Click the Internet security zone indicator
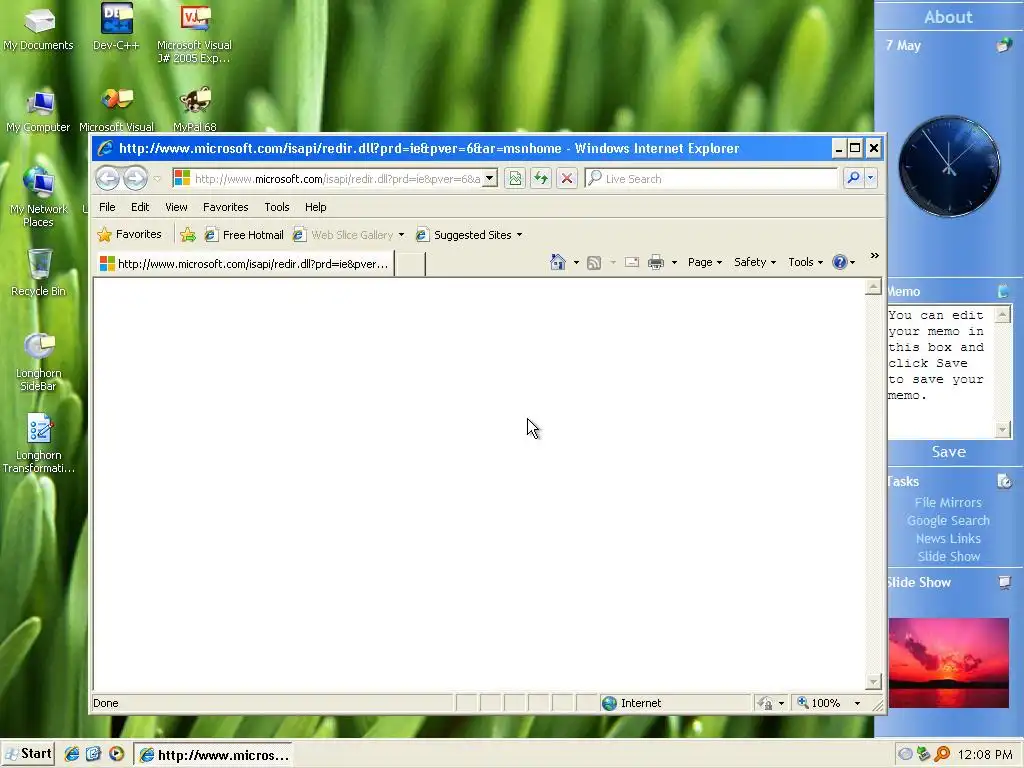Viewport: 1024px width, 768px height. click(x=632, y=703)
